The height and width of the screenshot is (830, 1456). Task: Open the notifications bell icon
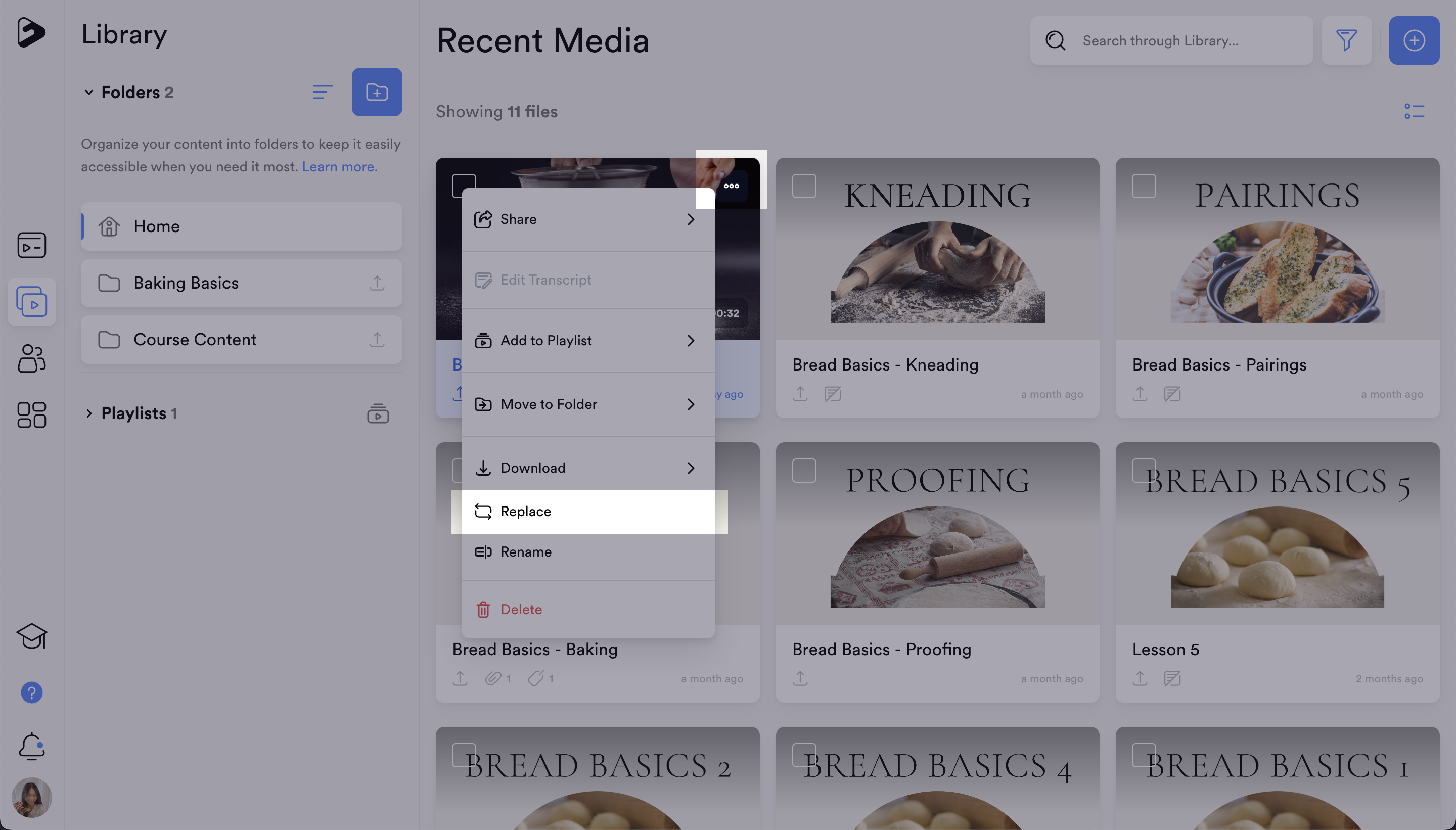point(31,746)
